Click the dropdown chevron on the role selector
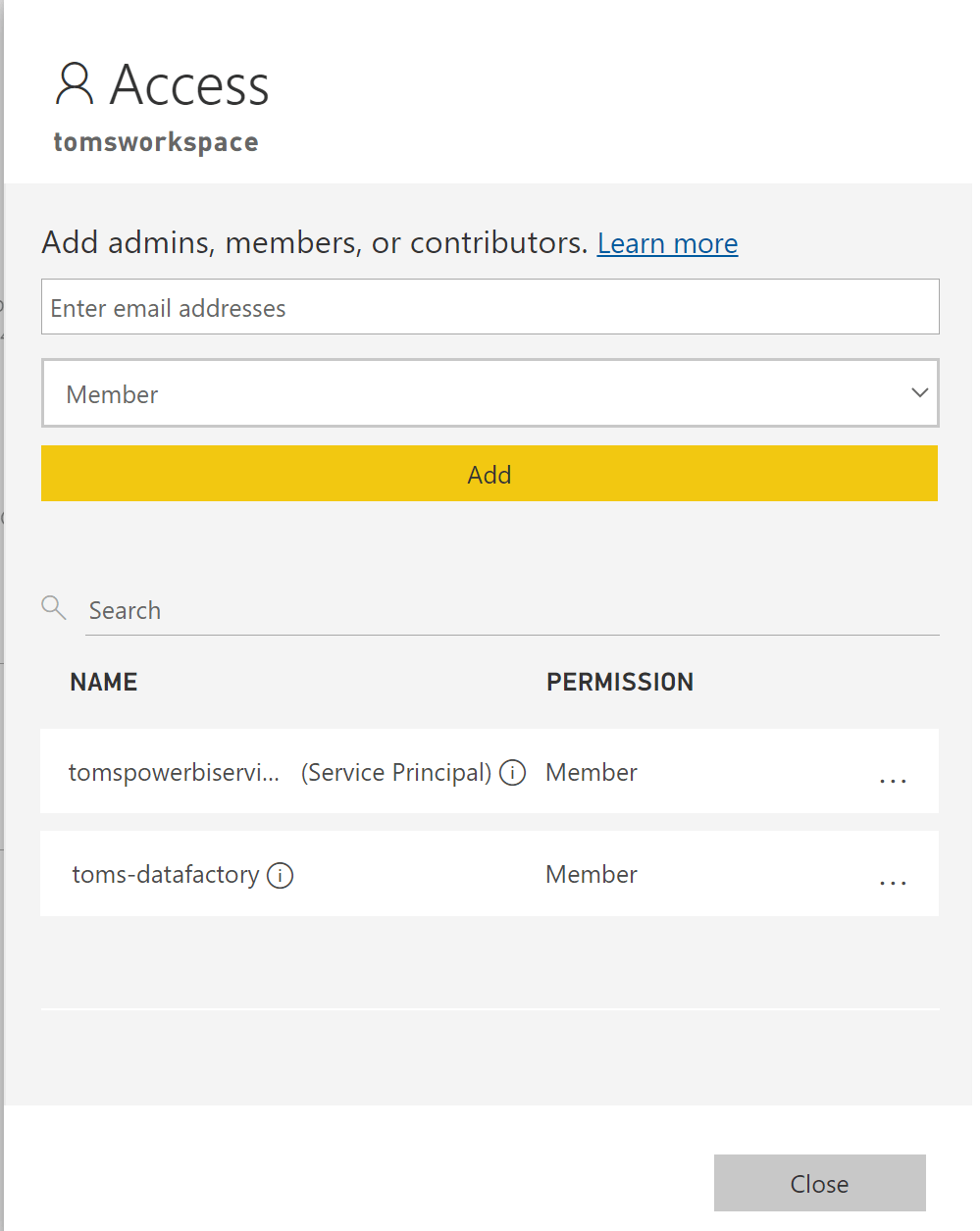Image resolution: width=980 pixels, height=1231 pixels. (919, 392)
